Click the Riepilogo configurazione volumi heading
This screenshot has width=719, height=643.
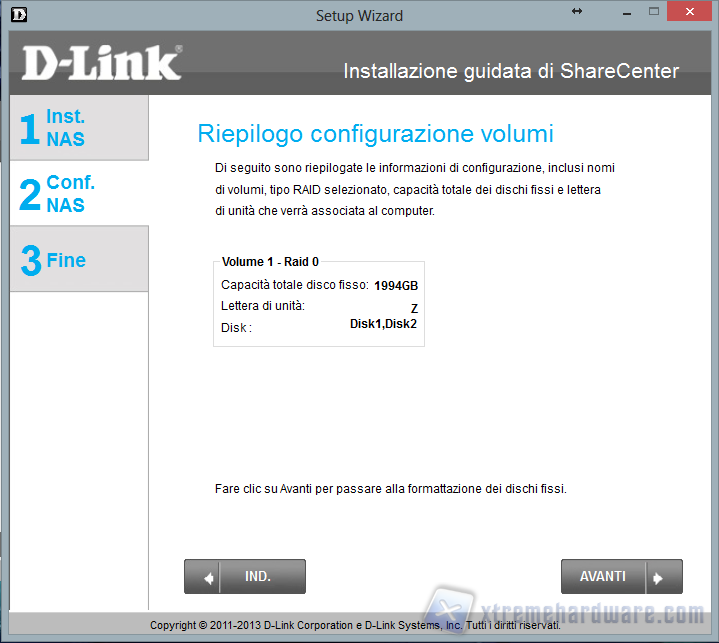pyautogui.click(x=375, y=134)
